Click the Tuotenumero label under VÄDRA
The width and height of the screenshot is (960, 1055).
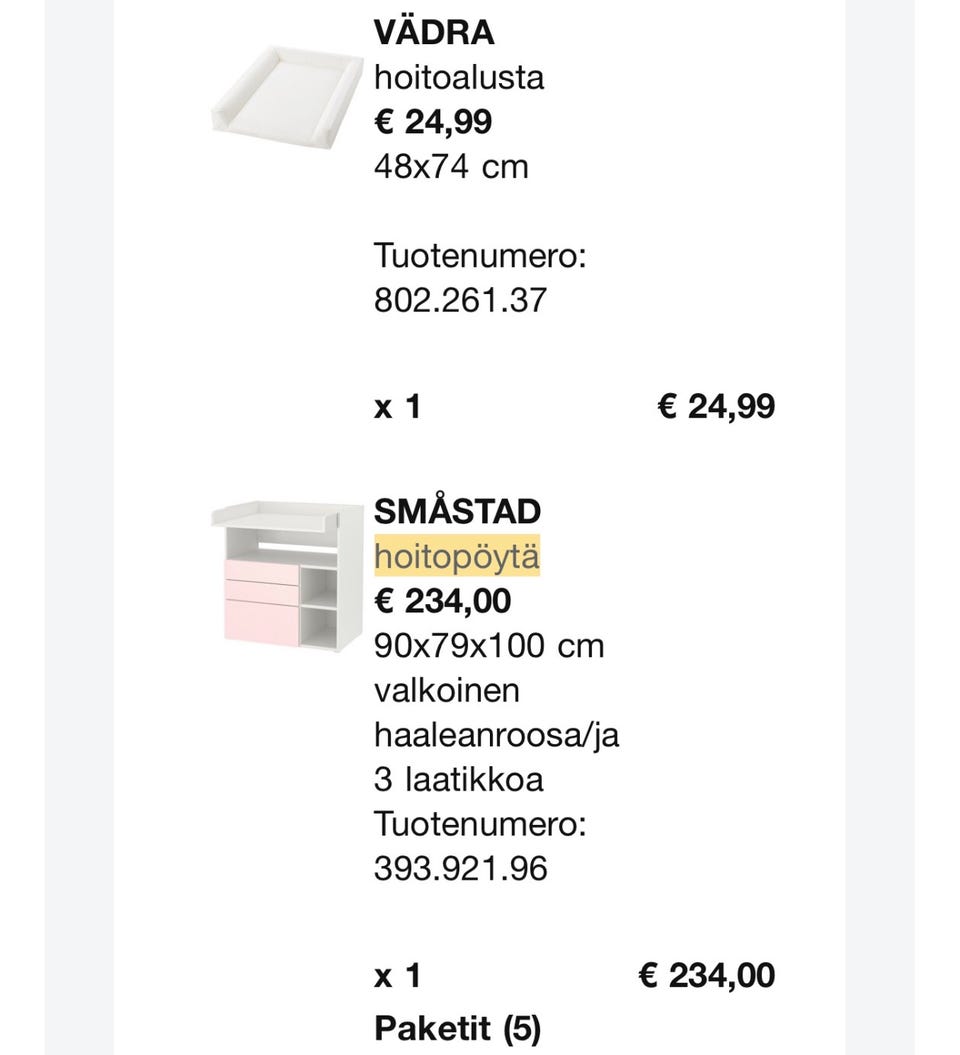(x=479, y=255)
